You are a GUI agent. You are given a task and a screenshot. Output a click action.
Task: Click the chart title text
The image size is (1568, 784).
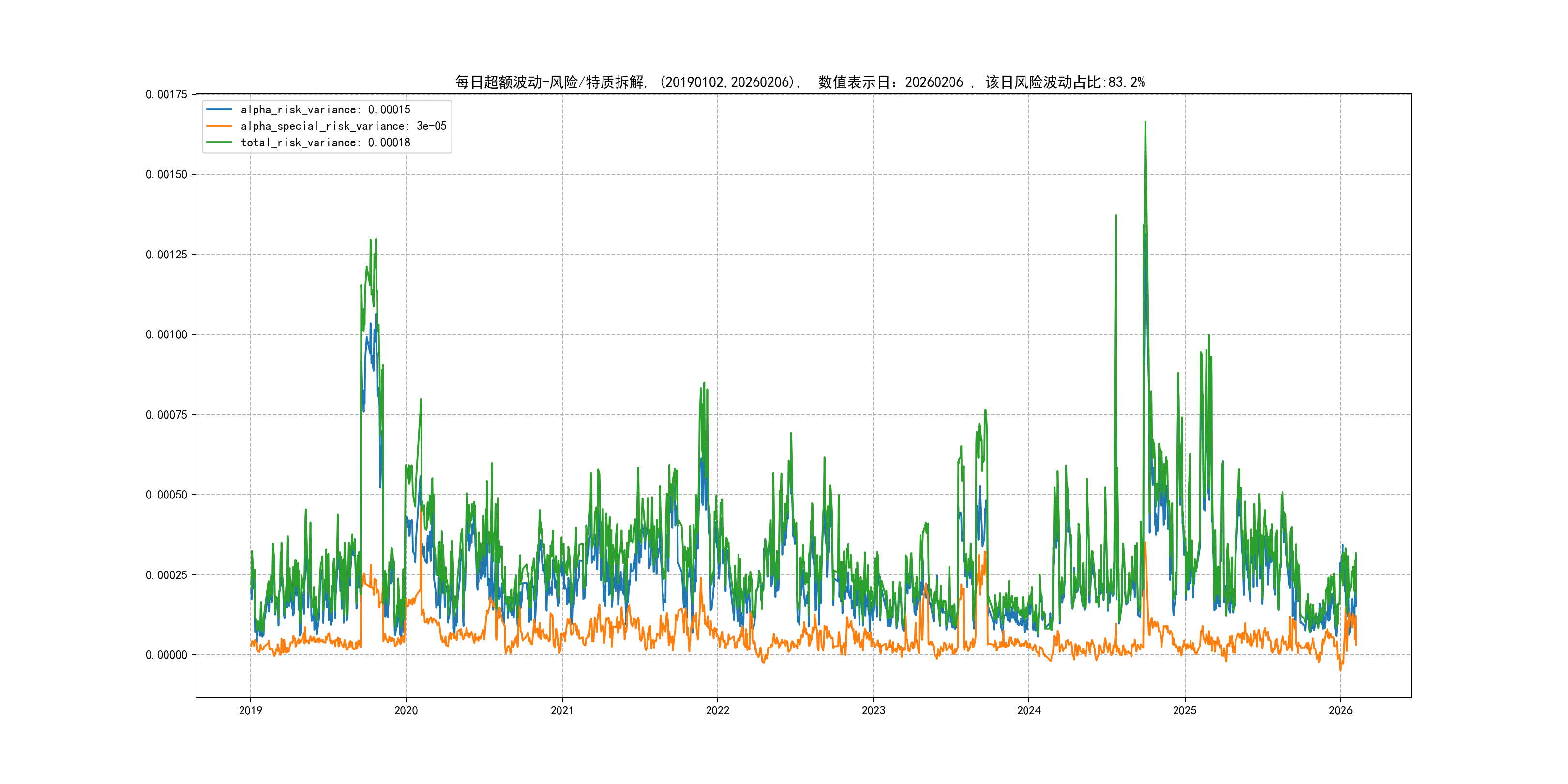click(x=799, y=82)
